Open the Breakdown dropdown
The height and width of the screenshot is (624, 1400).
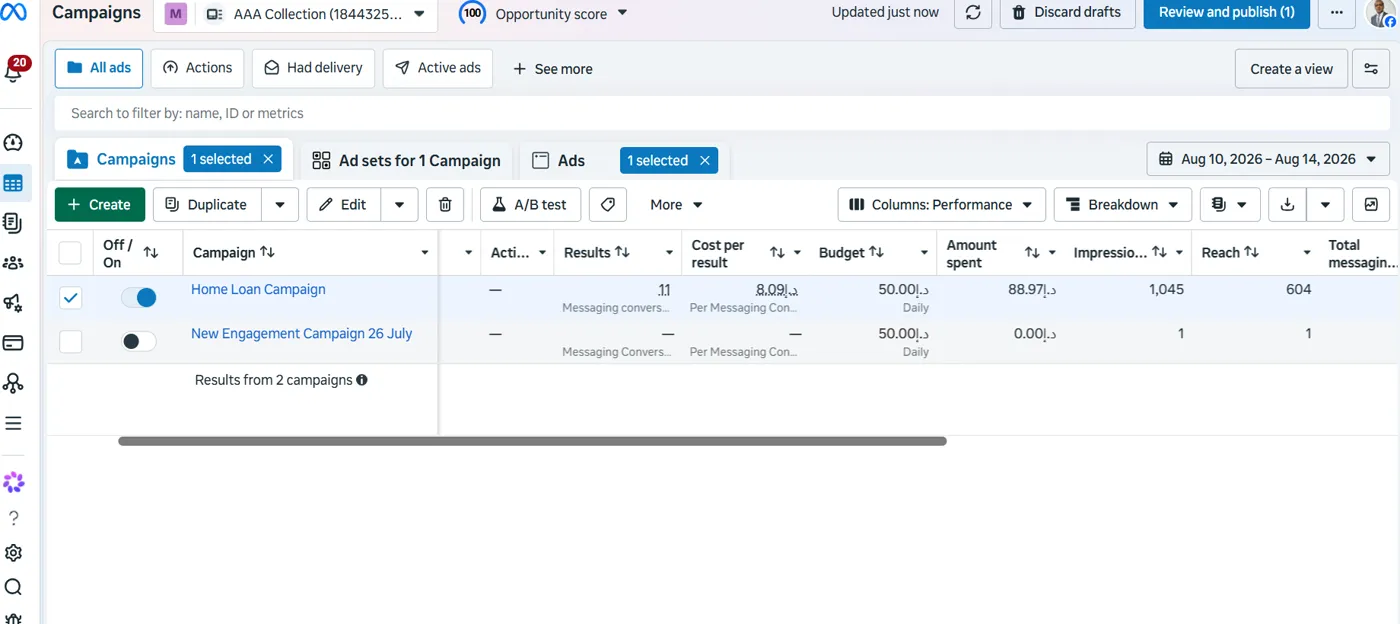click(x=1123, y=205)
